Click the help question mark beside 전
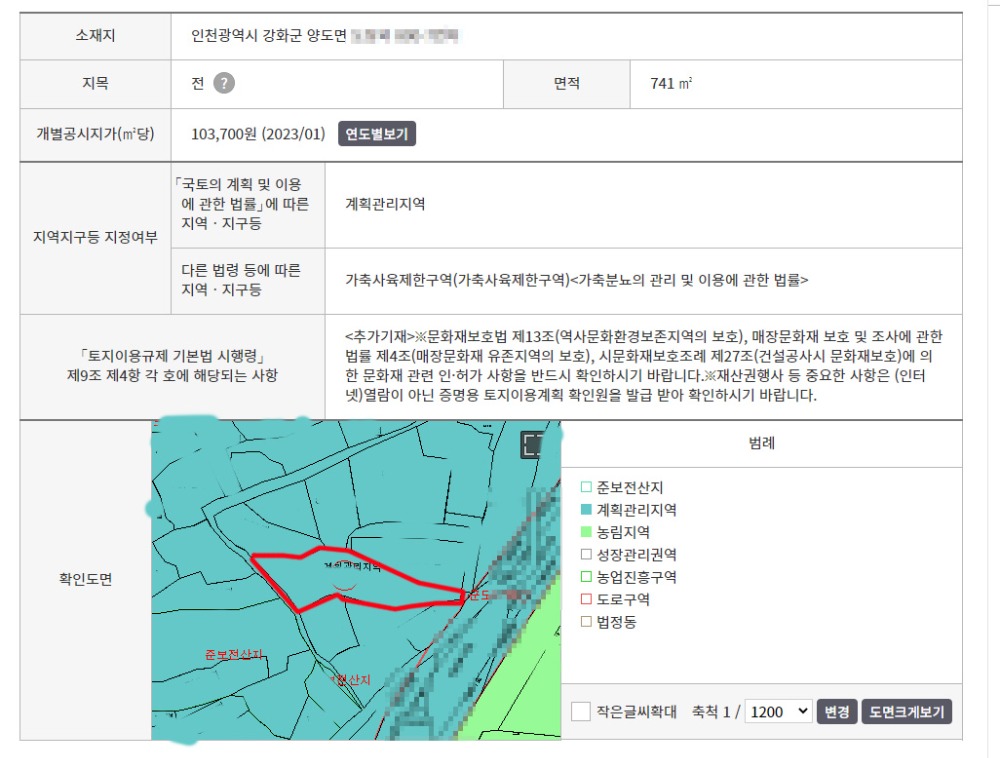 tap(225, 84)
